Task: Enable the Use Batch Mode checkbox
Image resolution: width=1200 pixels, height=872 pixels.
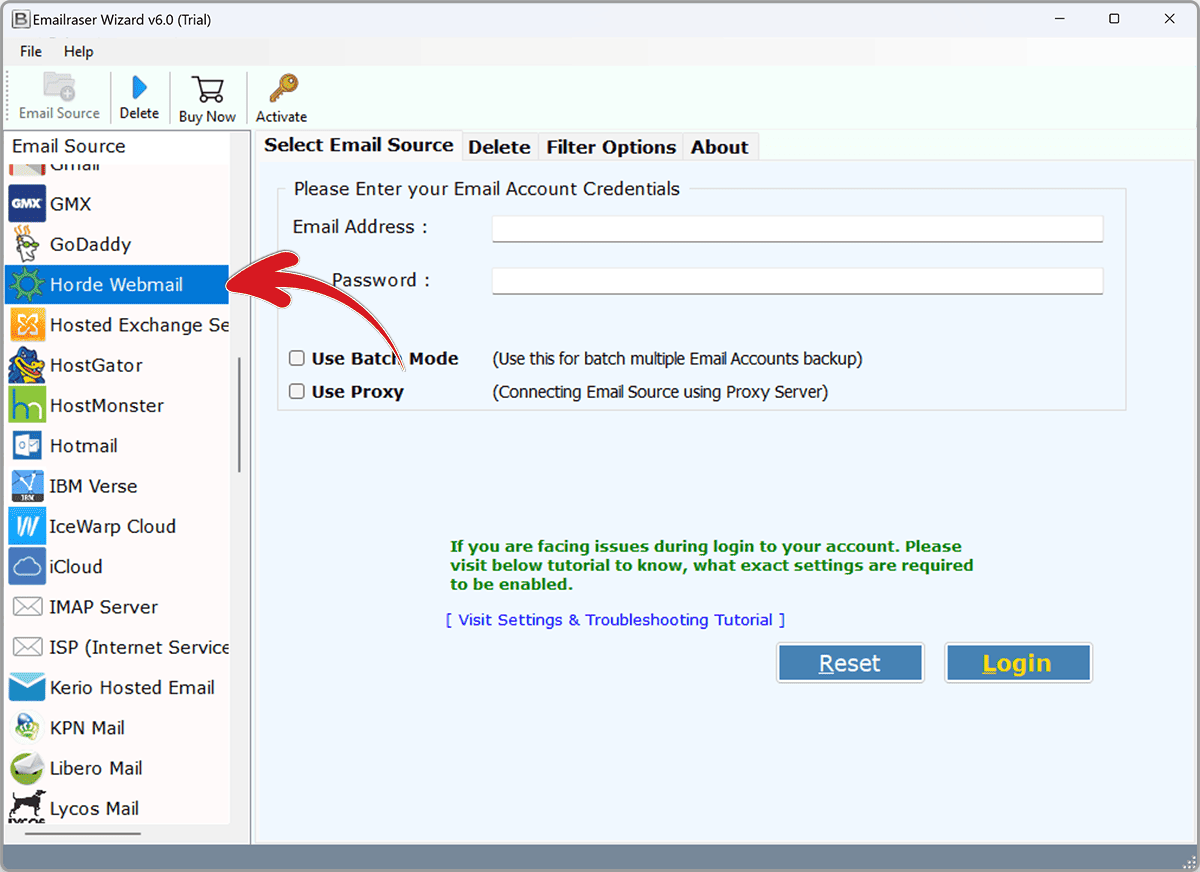Action: pos(297,358)
